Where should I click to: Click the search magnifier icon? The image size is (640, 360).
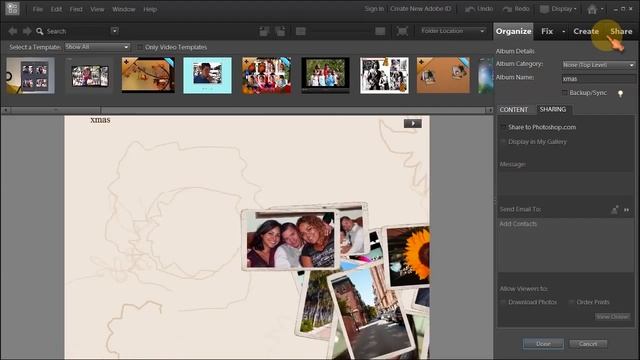pos(40,31)
